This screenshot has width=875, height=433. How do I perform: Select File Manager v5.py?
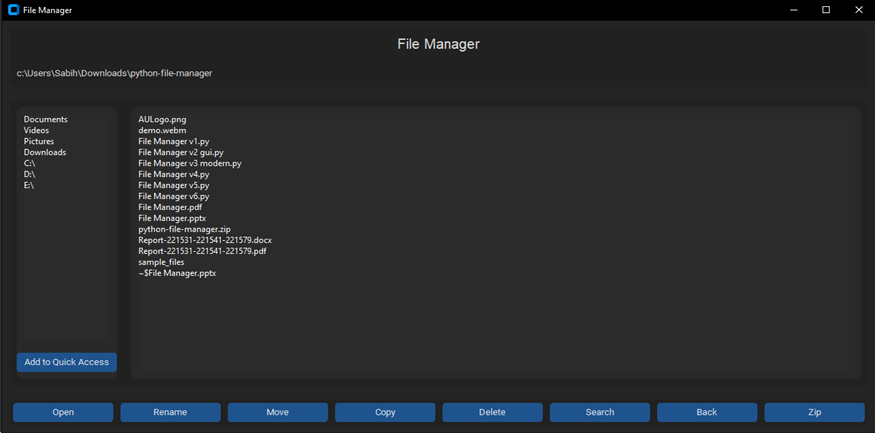coord(174,185)
